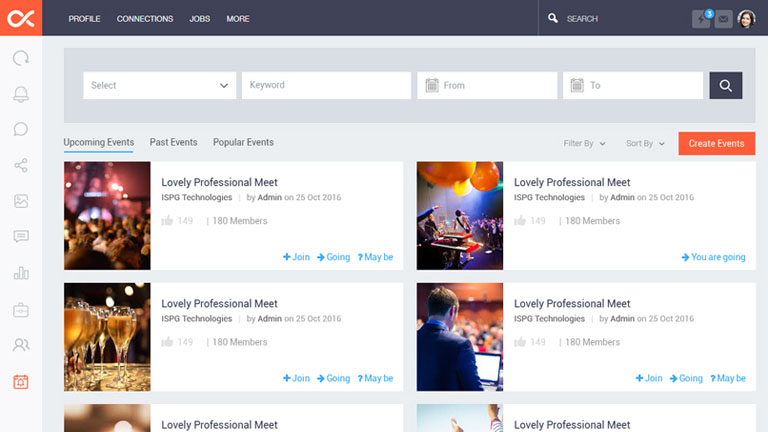Switch to Past Events tab
This screenshot has width=768, height=432.
click(x=173, y=142)
